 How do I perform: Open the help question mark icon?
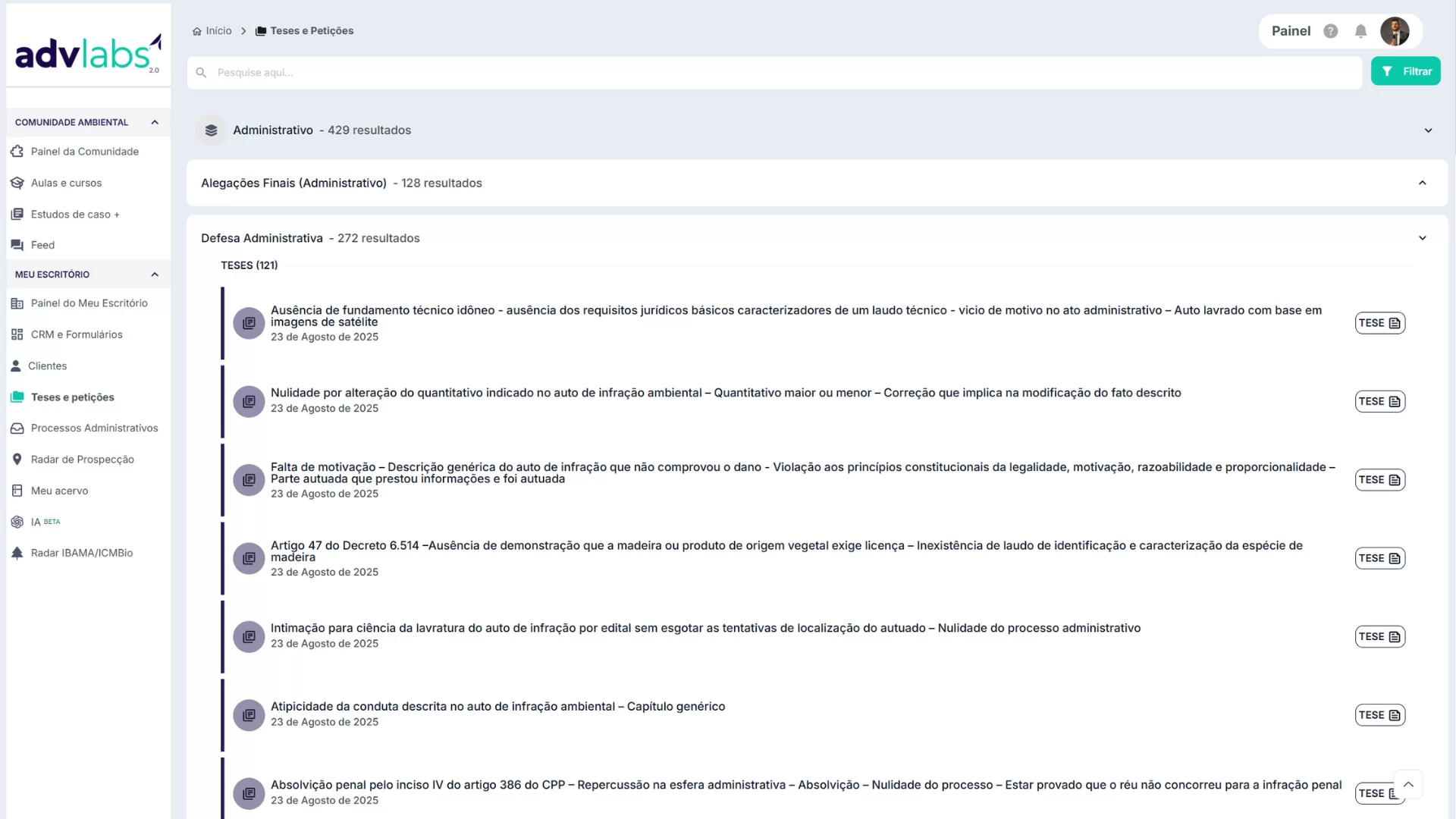1330,31
